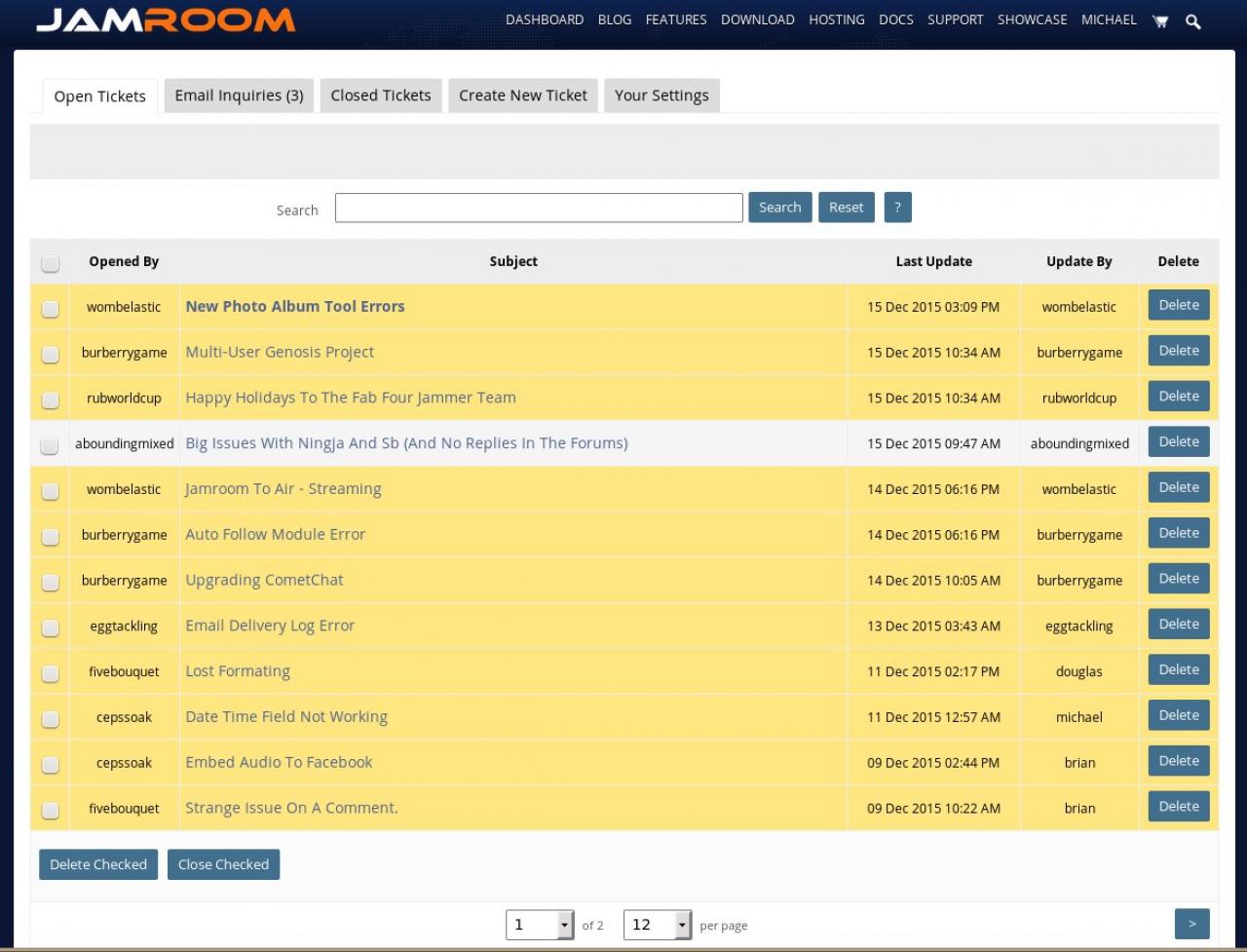Tick the checkbox for Lost Formating ticket
Screen dimensions: 1247x952
click(x=51, y=673)
